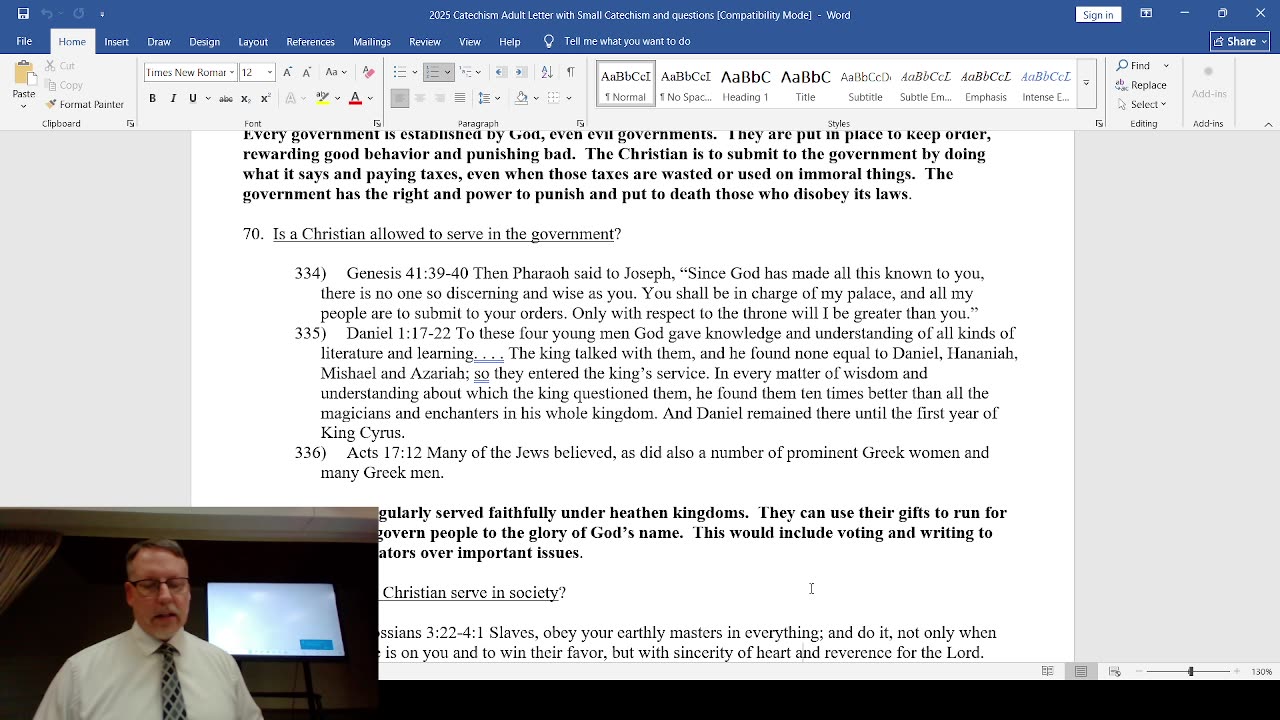The image size is (1280, 720).
Task: Click the Sign in button
Action: [1098, 14]
